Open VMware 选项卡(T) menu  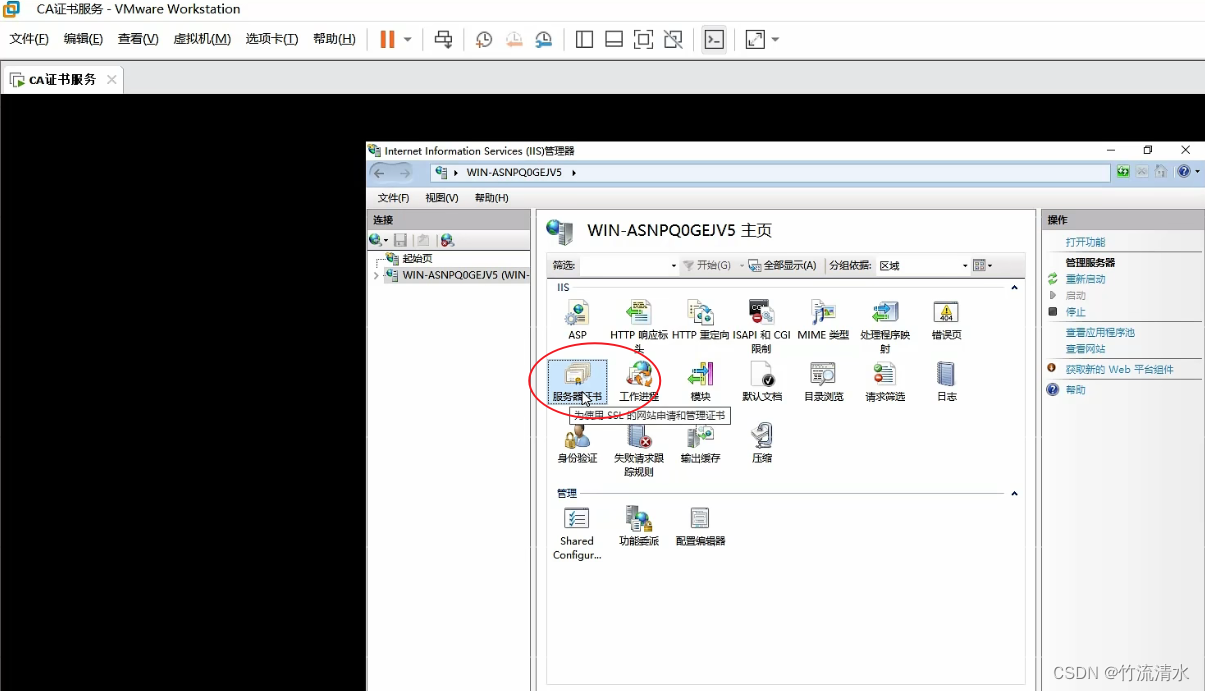pyautogui.click(x=272, y=39)
